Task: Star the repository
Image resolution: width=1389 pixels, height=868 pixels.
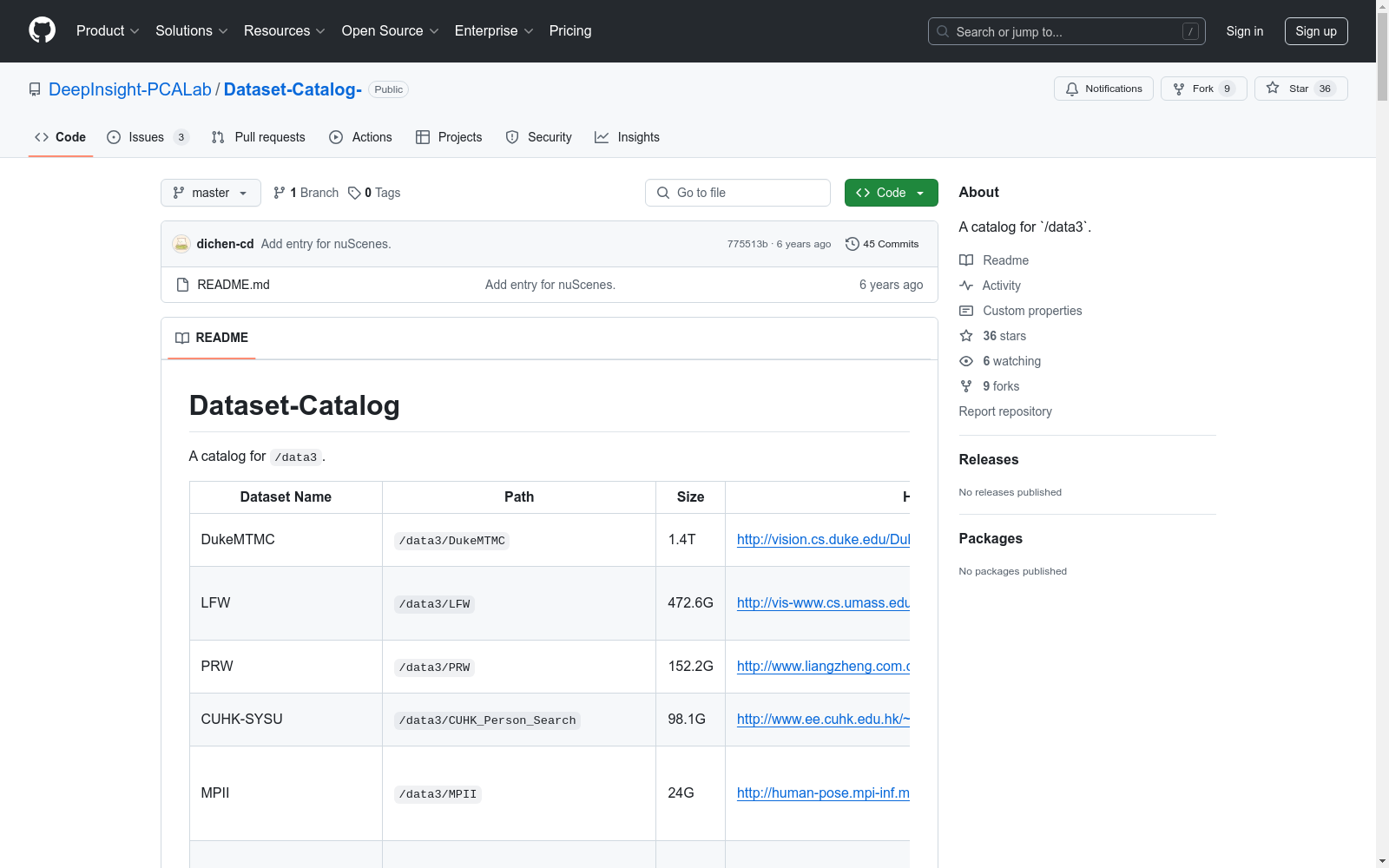Action: (x=1300, y=89)
